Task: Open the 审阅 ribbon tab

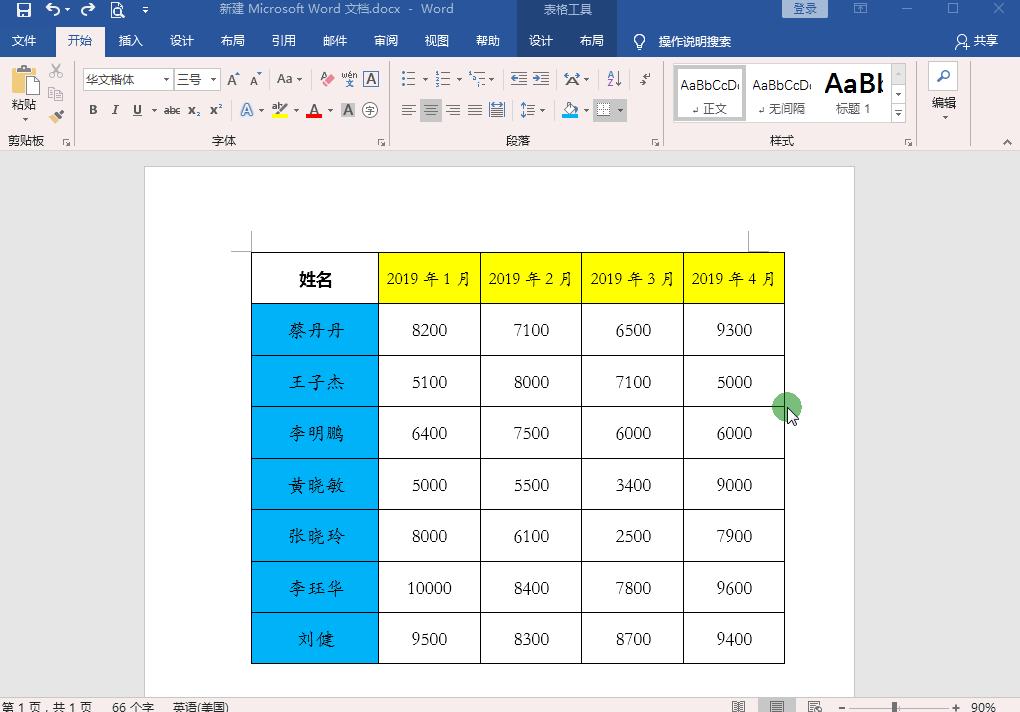Action: [x=385, y=41]
